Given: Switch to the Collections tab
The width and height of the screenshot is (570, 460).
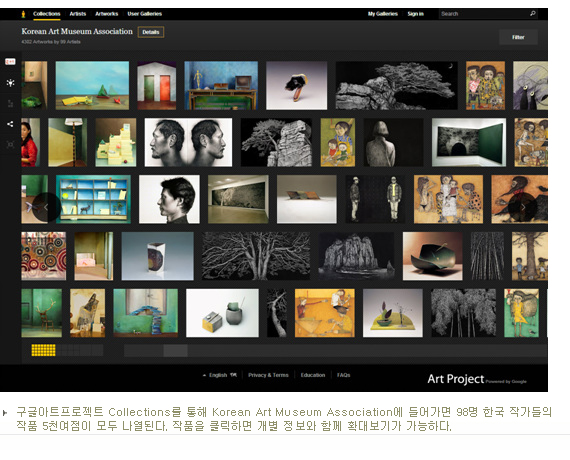Looking at the screenshot, I should tap(47, 14).
